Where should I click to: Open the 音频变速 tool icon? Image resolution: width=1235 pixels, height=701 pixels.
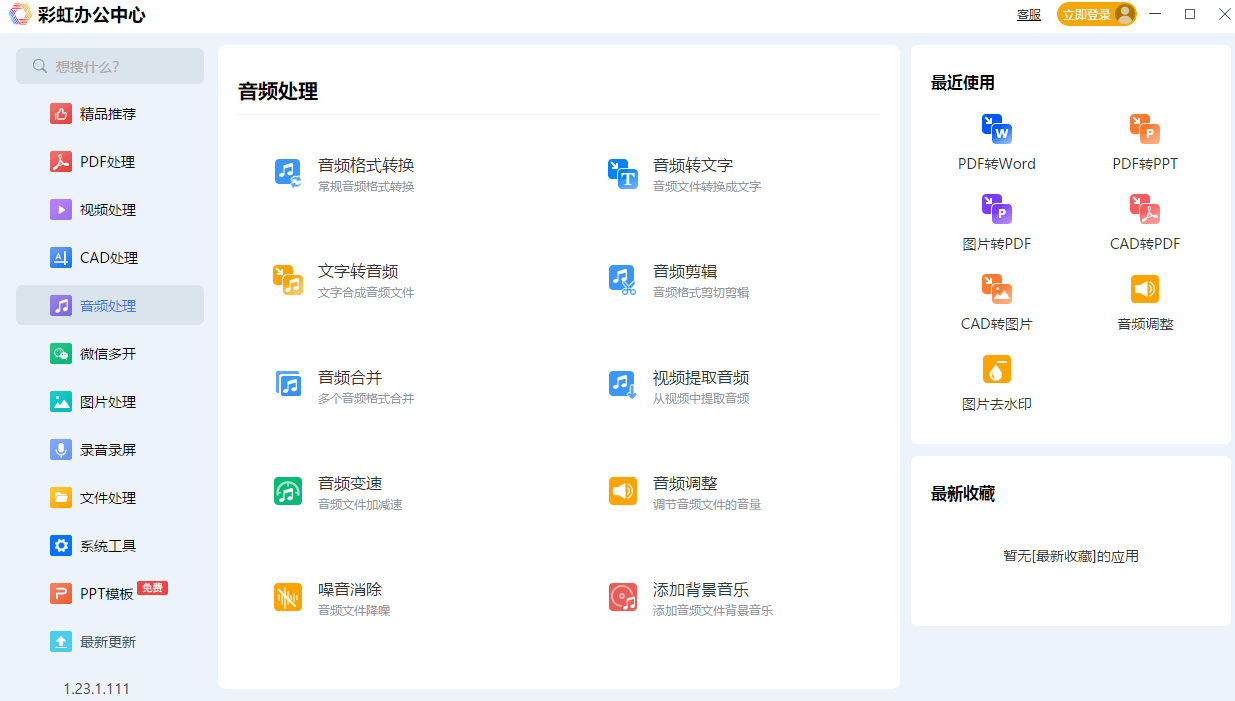click(x=287, y=491)
